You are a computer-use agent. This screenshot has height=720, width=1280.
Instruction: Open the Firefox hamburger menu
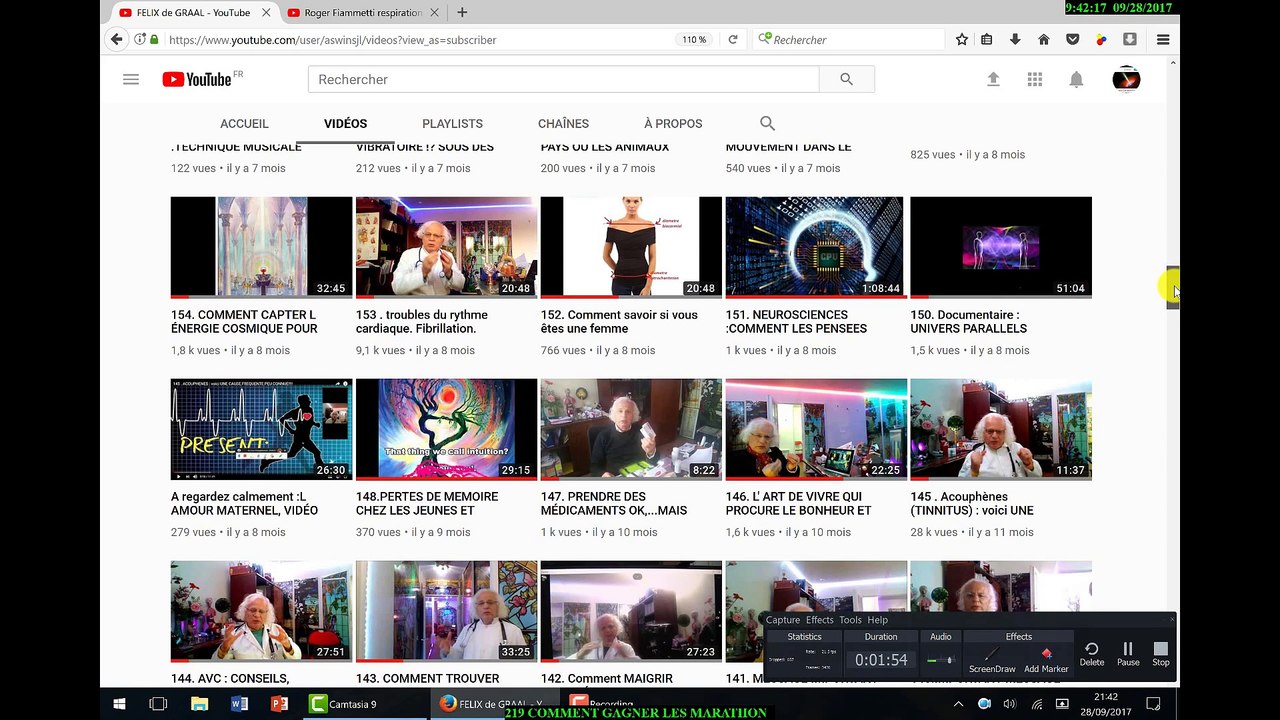(x=1163, y=39)
